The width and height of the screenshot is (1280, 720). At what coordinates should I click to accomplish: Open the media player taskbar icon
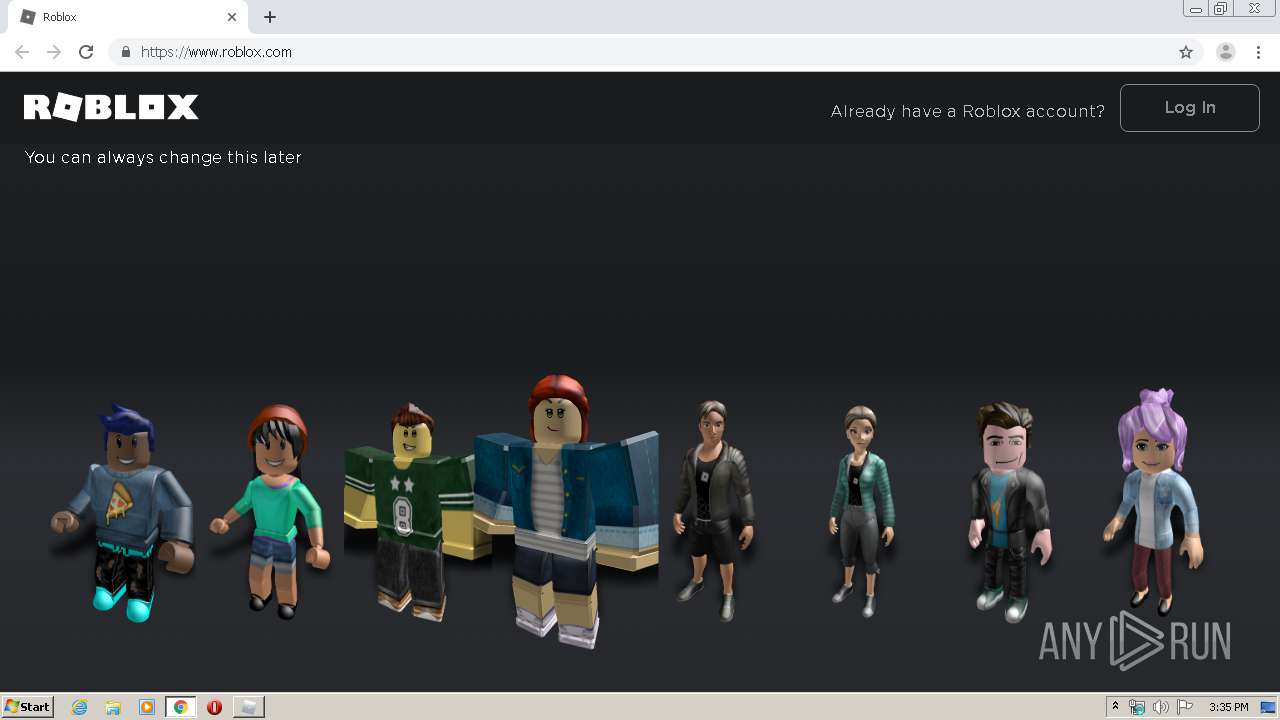click(x=147, y=707)
